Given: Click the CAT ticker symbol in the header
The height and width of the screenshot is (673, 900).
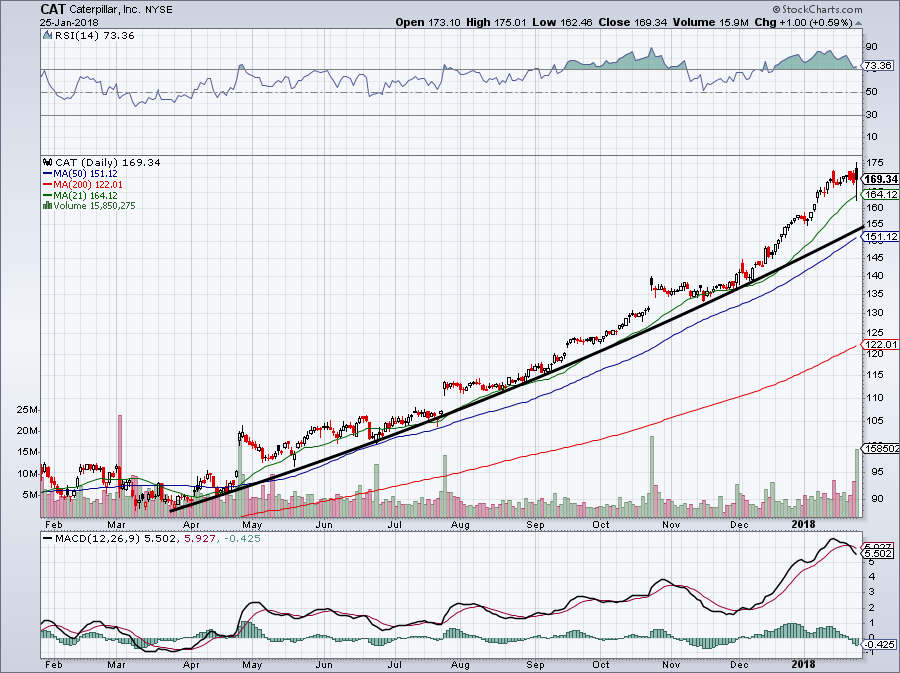Looking at the screenshot, I should tap(52, 9).
